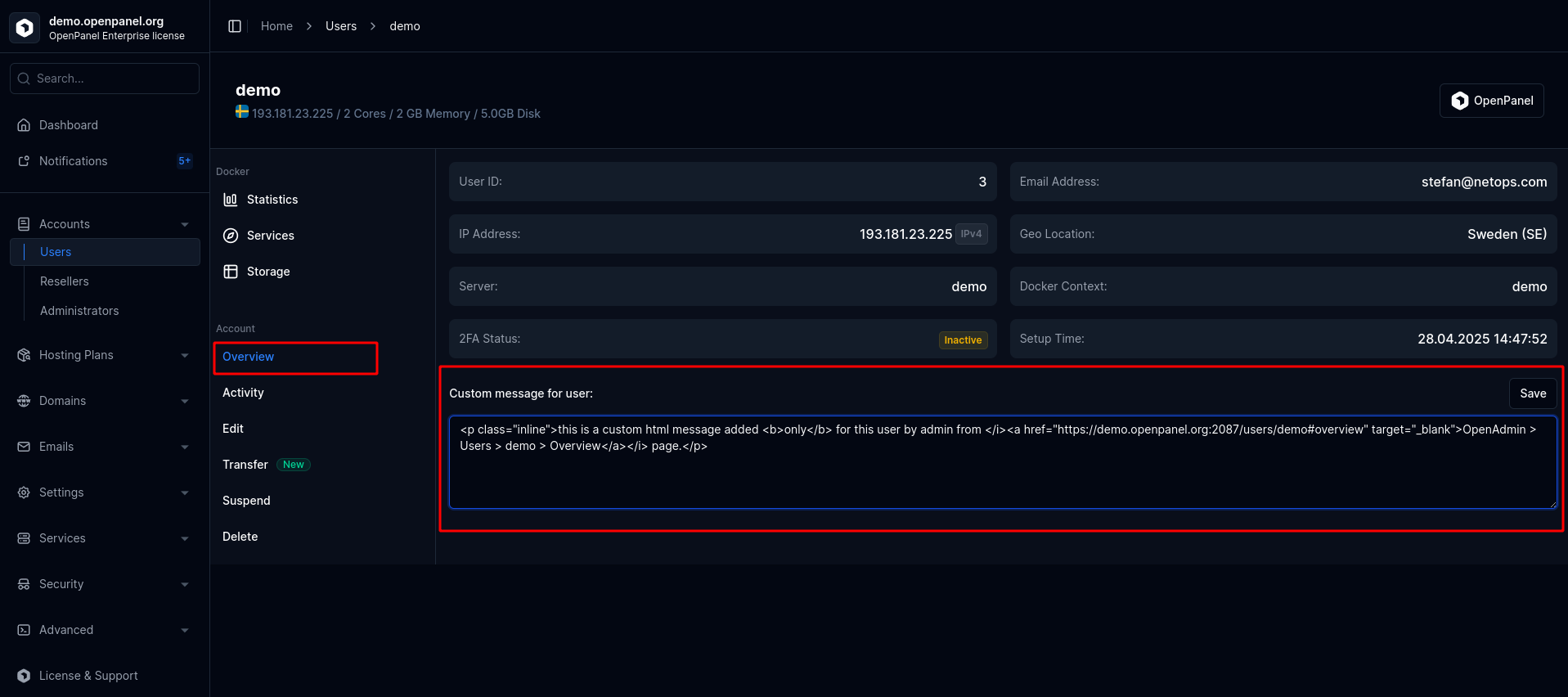Select the Edit account tab
This screenshot has height=697, width=1568.
233,429
